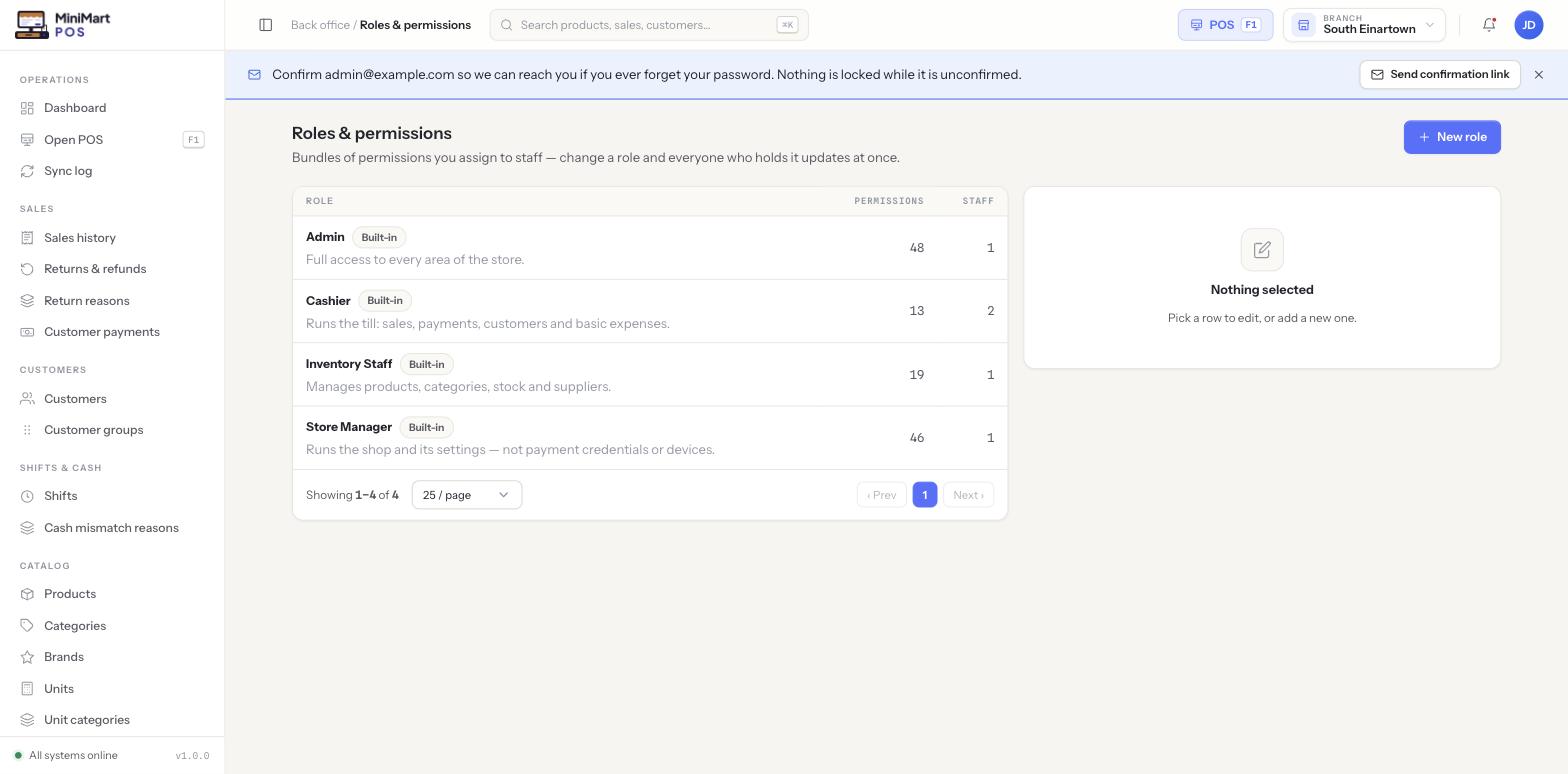
Task: Click the Brands star icon
Action: (x=27, y=657)
